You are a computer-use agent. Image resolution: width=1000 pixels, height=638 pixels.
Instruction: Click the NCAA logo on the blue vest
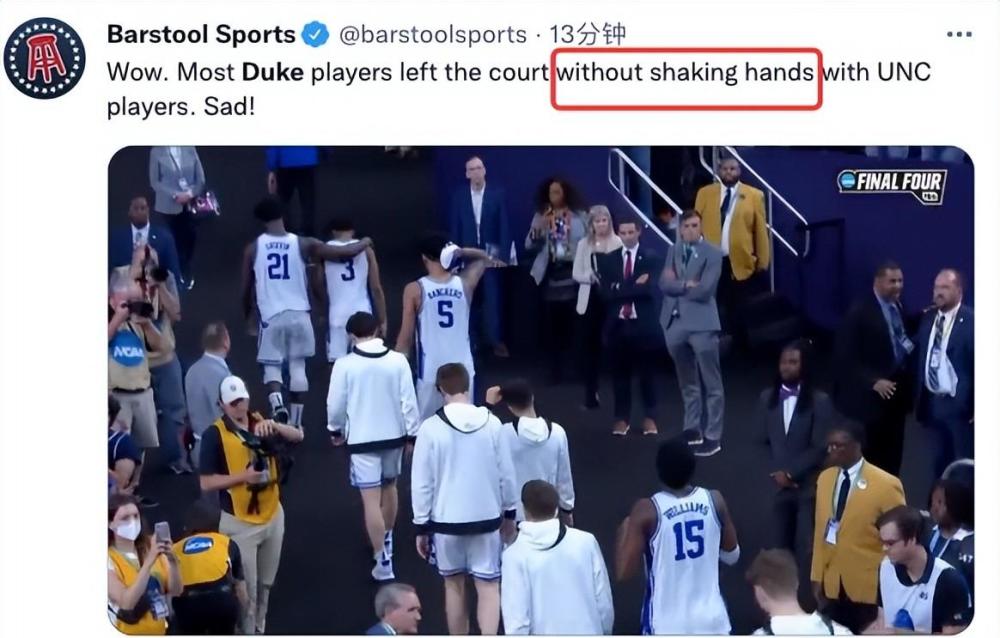128,352
